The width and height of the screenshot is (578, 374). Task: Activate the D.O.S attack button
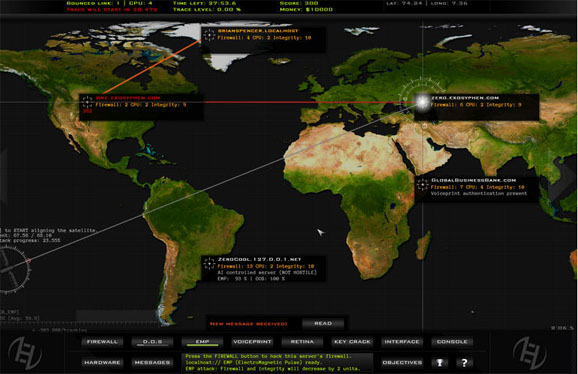(x=153, y=342)
